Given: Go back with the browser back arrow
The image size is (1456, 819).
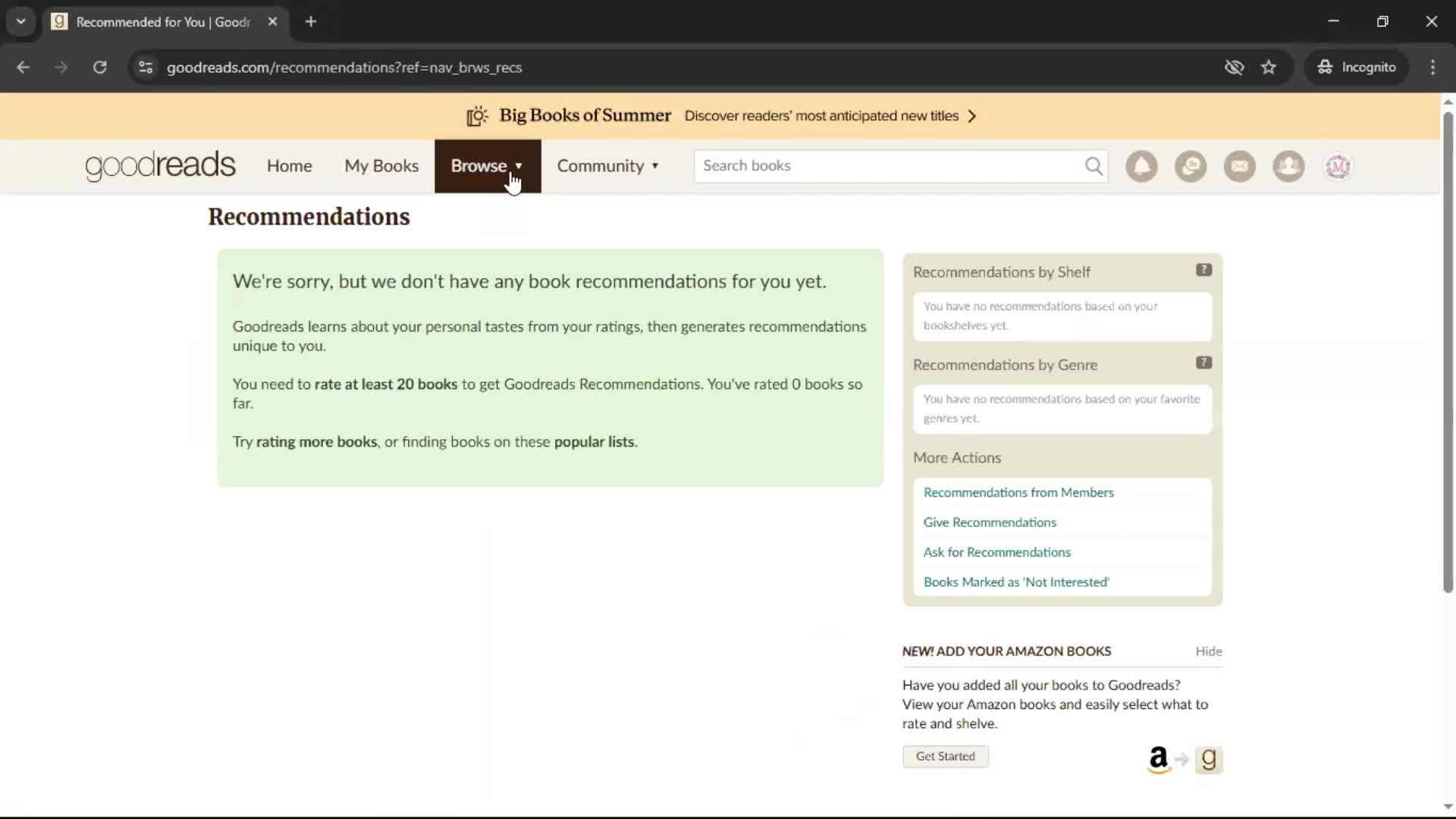Looking at the screenshot, I should [x=24, y=67].
